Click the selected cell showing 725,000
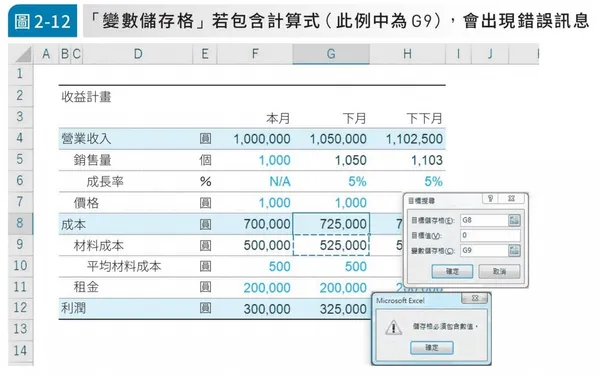The height and width of the screenshot is (376, 600). (331, 224)
